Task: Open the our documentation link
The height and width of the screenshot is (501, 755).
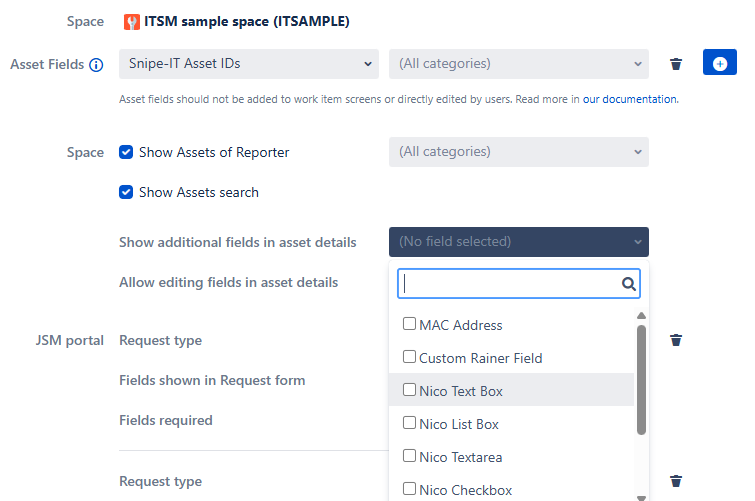Action: pyautogui.click(x=630, y=99)
